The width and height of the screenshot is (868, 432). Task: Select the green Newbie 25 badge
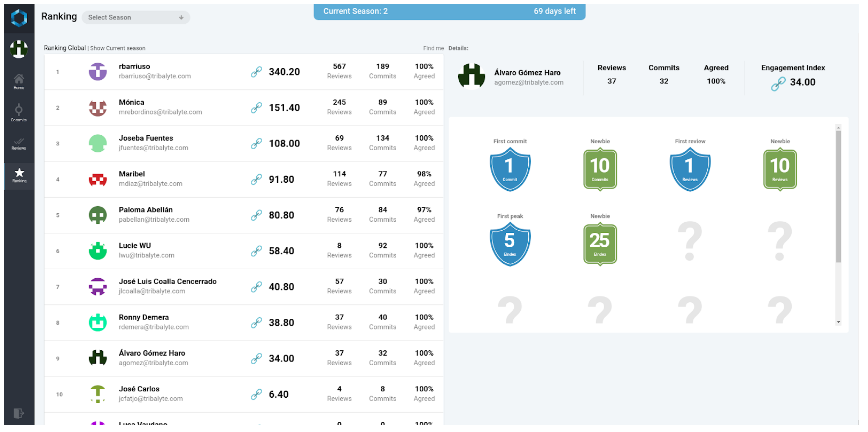(x=599, y=240)
